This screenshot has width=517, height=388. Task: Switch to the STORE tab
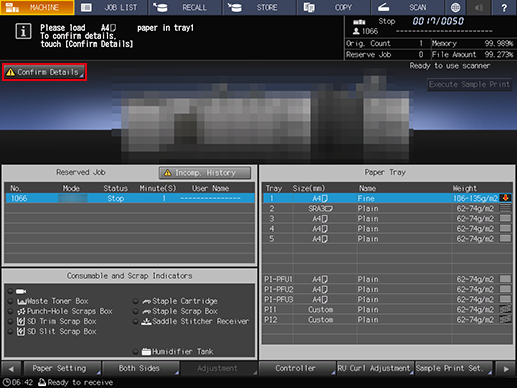260,7
